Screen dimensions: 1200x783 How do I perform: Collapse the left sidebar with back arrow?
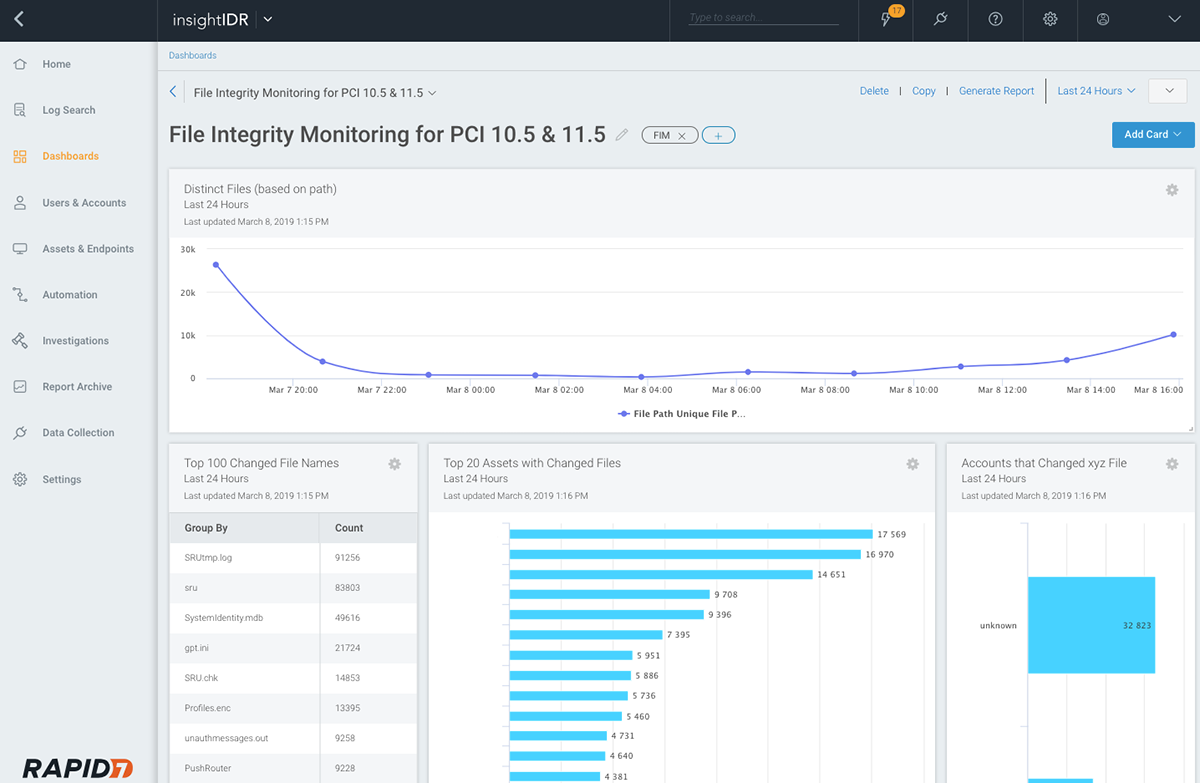[x=20, y=19]
